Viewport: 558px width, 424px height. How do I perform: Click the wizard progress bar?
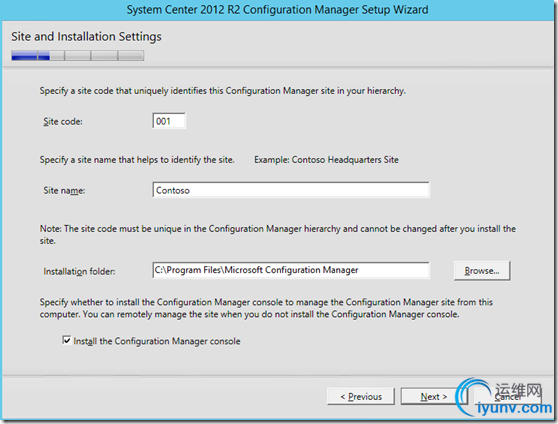(x=78, y=56)
